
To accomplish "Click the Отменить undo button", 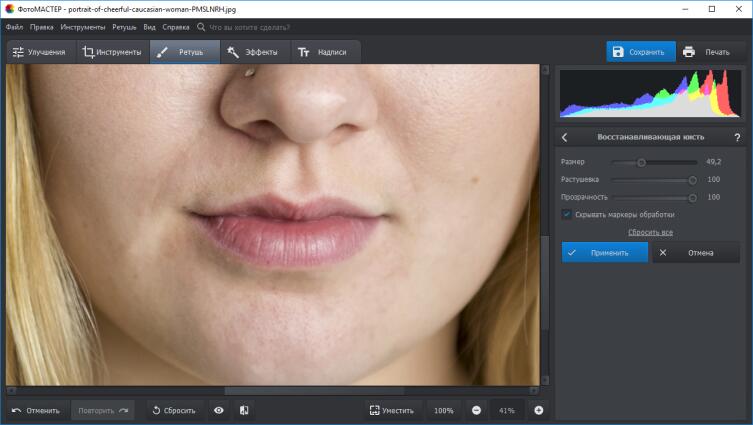I will (x=36, y=410).
